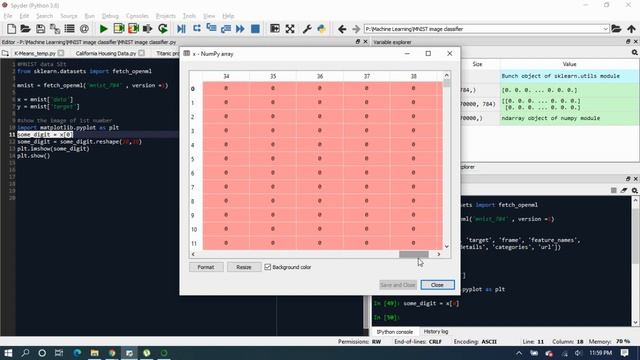Image resolution: width=640 pixels, height=360 pixels.
Task: Create a new file from the toolbar
Action: 11,29
